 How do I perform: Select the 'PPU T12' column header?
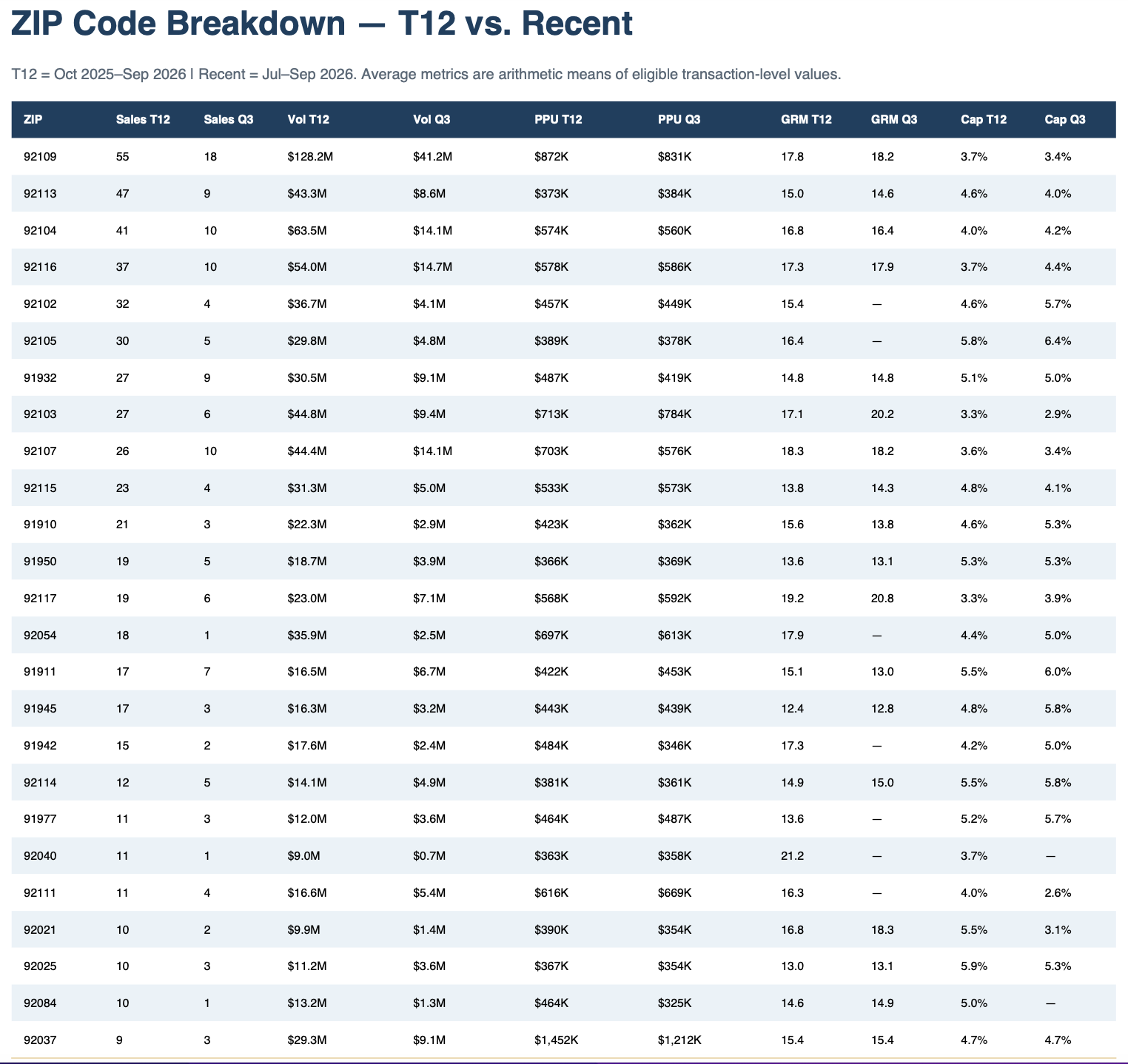[x=558, y=120]
